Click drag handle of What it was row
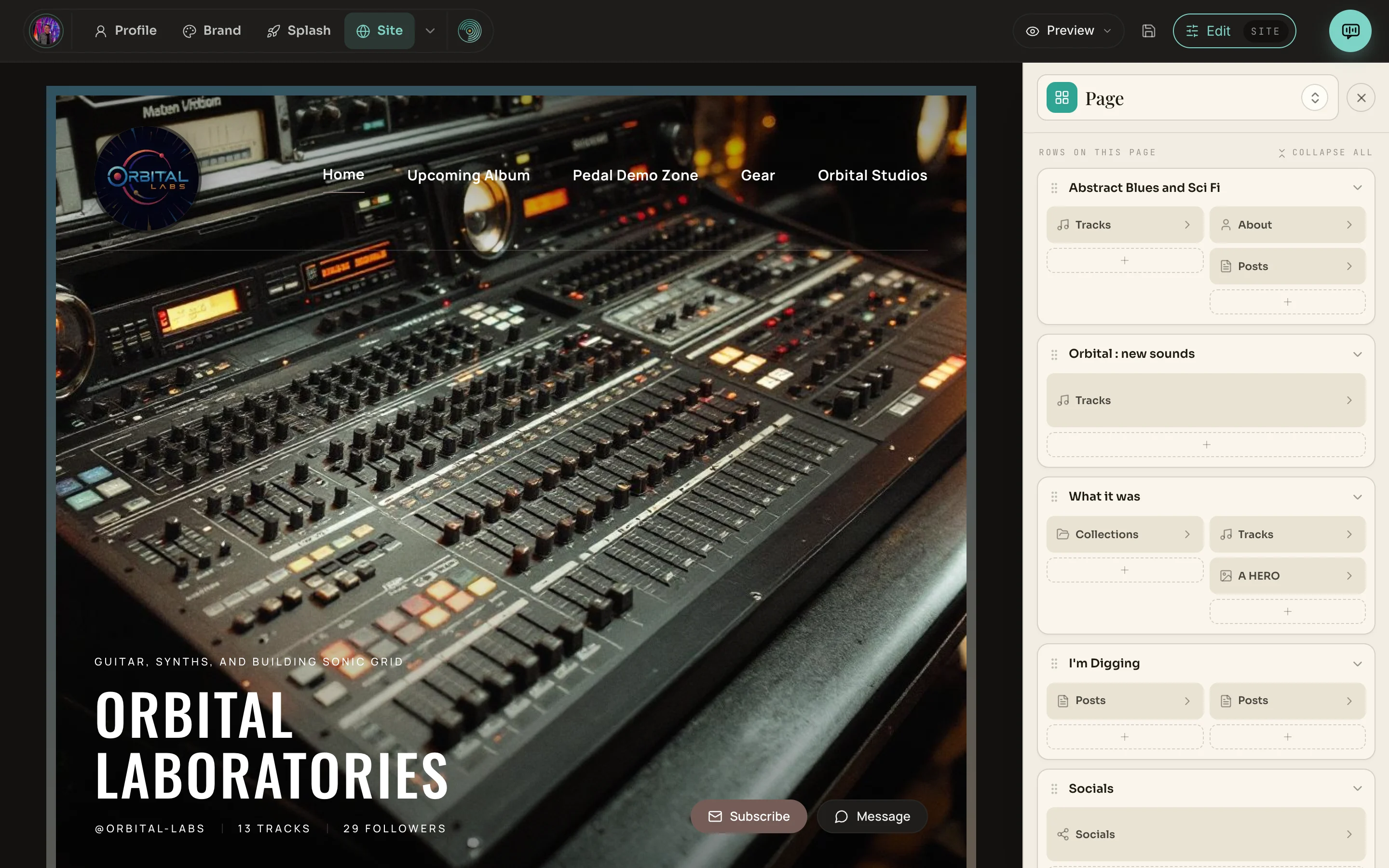The image size is (1389, 868). (x=1054, y=497)
